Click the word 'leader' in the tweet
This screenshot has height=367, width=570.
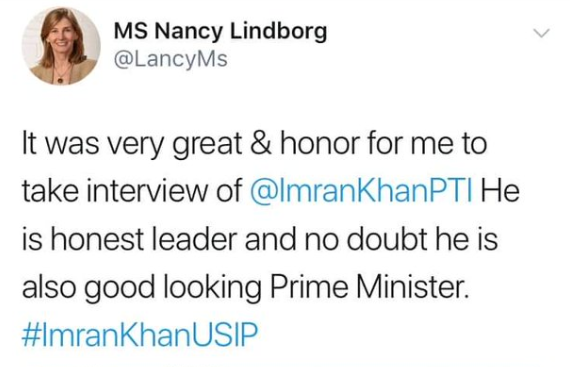pyautogui.click(x=194, y=239)
